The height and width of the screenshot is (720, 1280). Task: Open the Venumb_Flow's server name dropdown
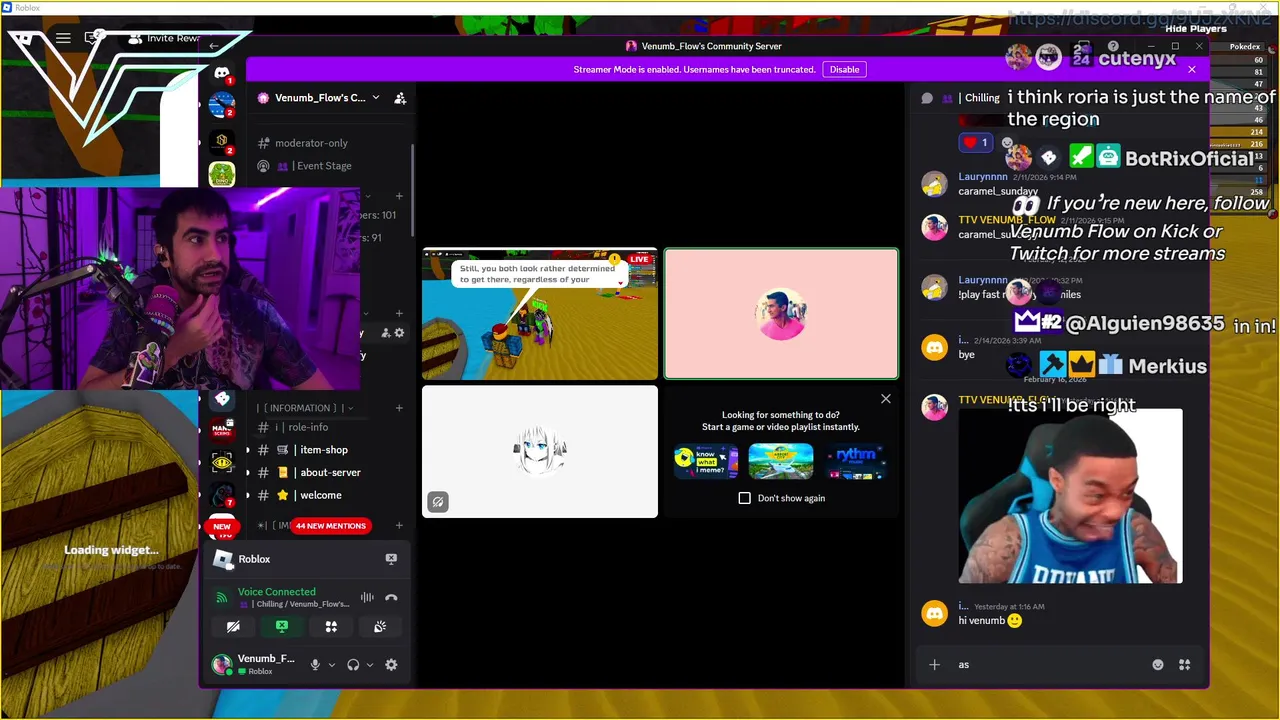click(x=319, y=98)
